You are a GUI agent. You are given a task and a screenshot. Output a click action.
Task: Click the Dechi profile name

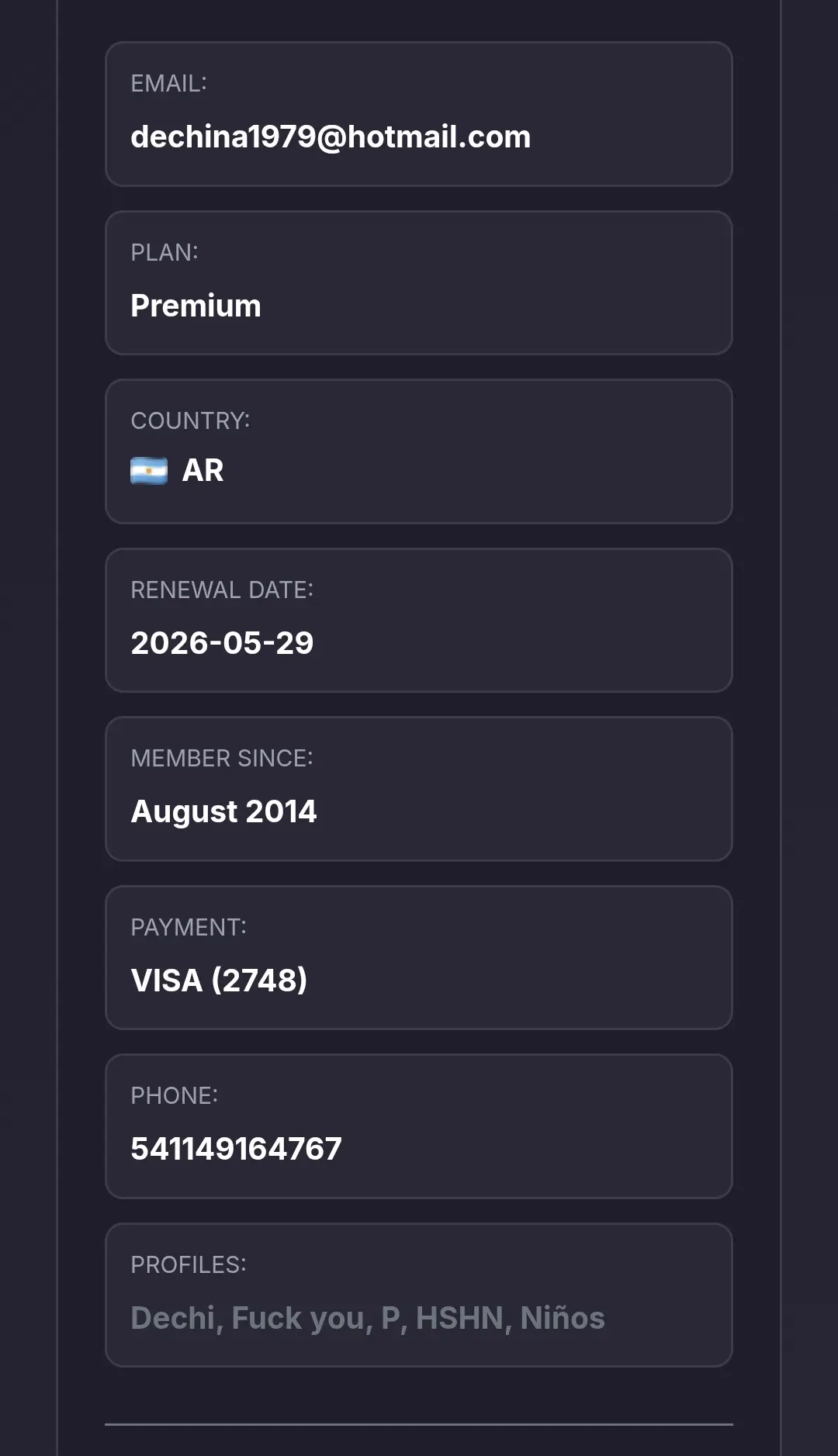[x=173, y=1318]
